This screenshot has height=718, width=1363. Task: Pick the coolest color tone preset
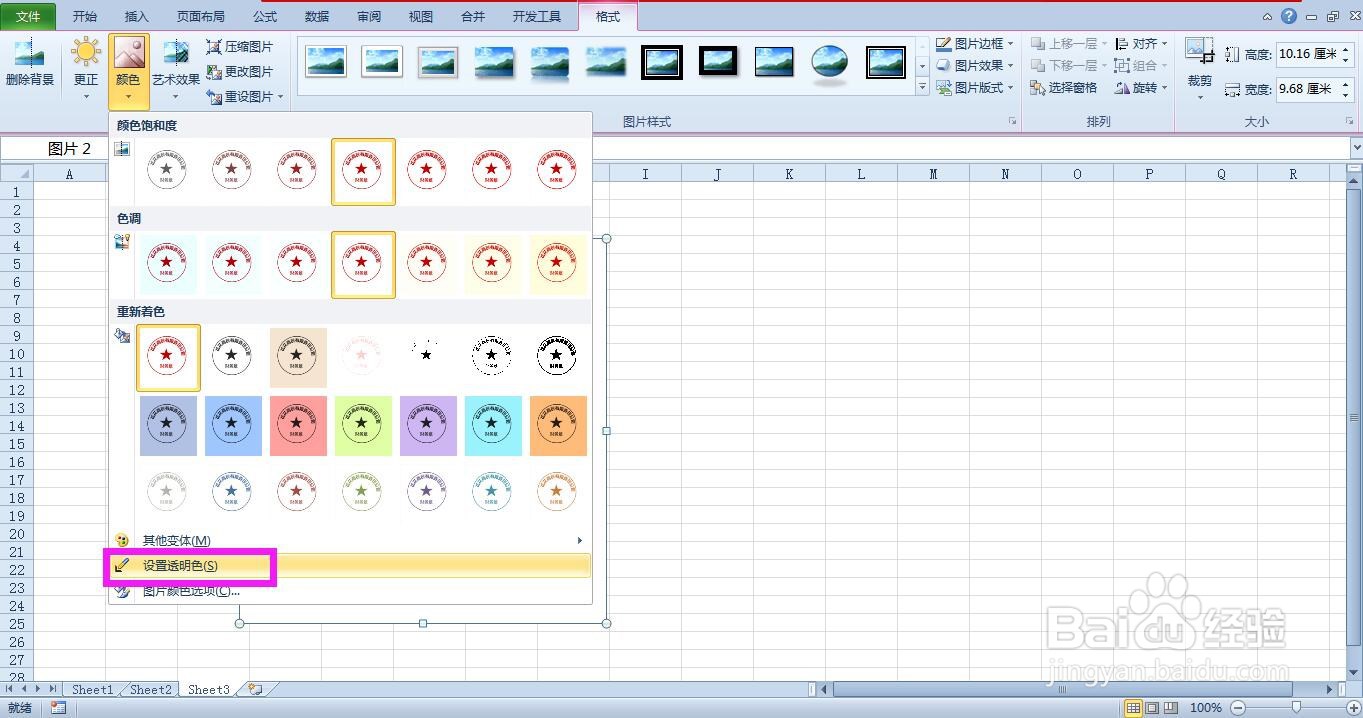click(x=166, y=265)
